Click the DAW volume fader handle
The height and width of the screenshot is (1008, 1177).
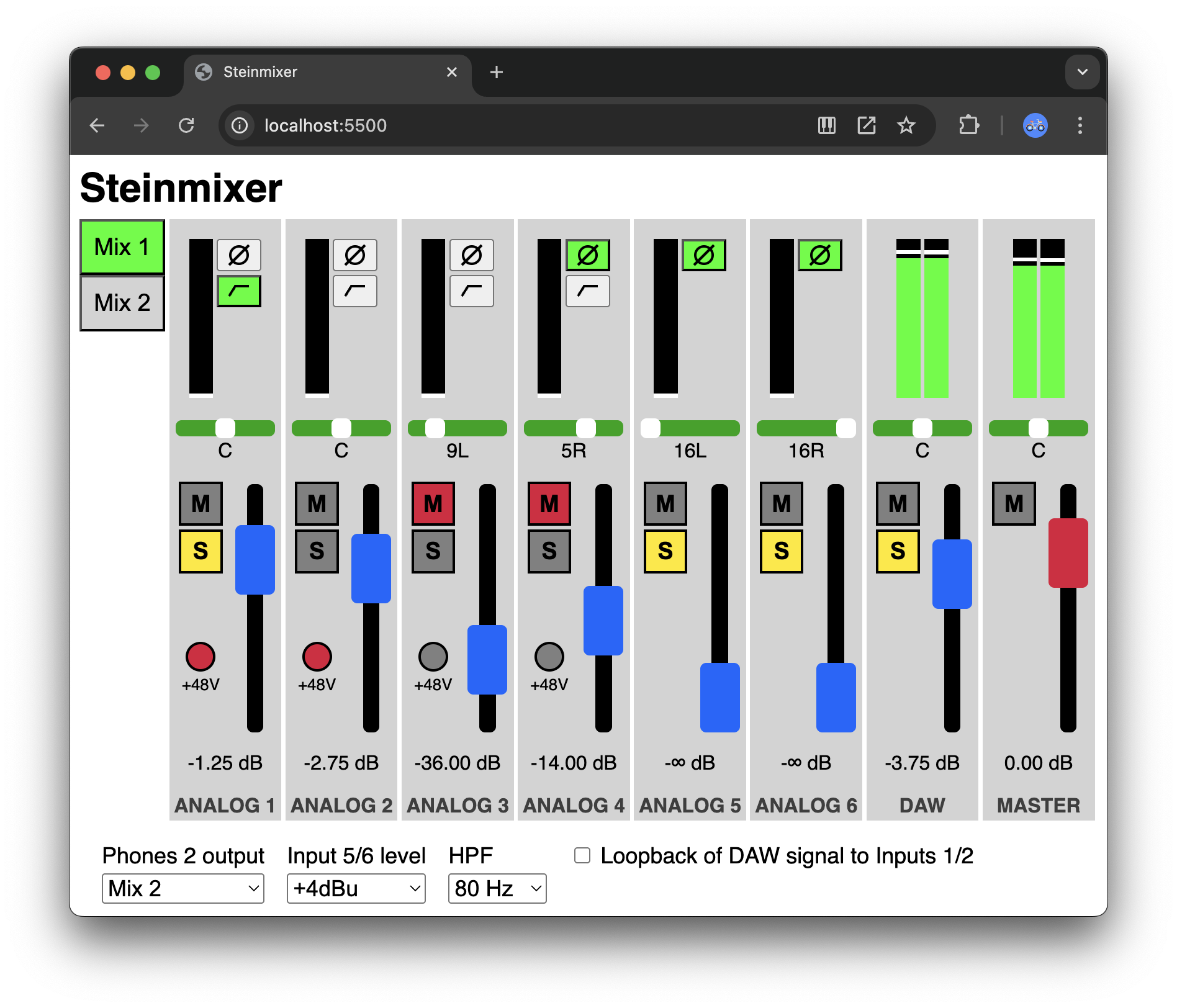point(952,574)
